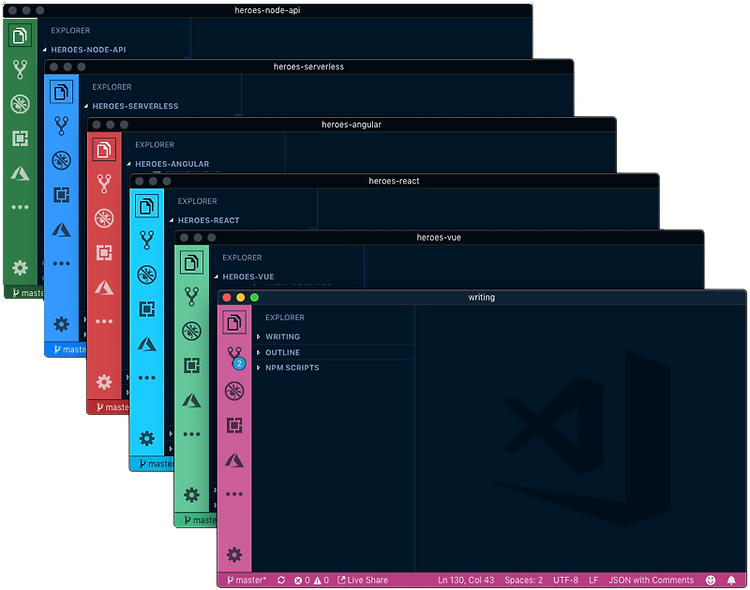
Task: Open Manage gear in writing window
Action: point(234,555)
